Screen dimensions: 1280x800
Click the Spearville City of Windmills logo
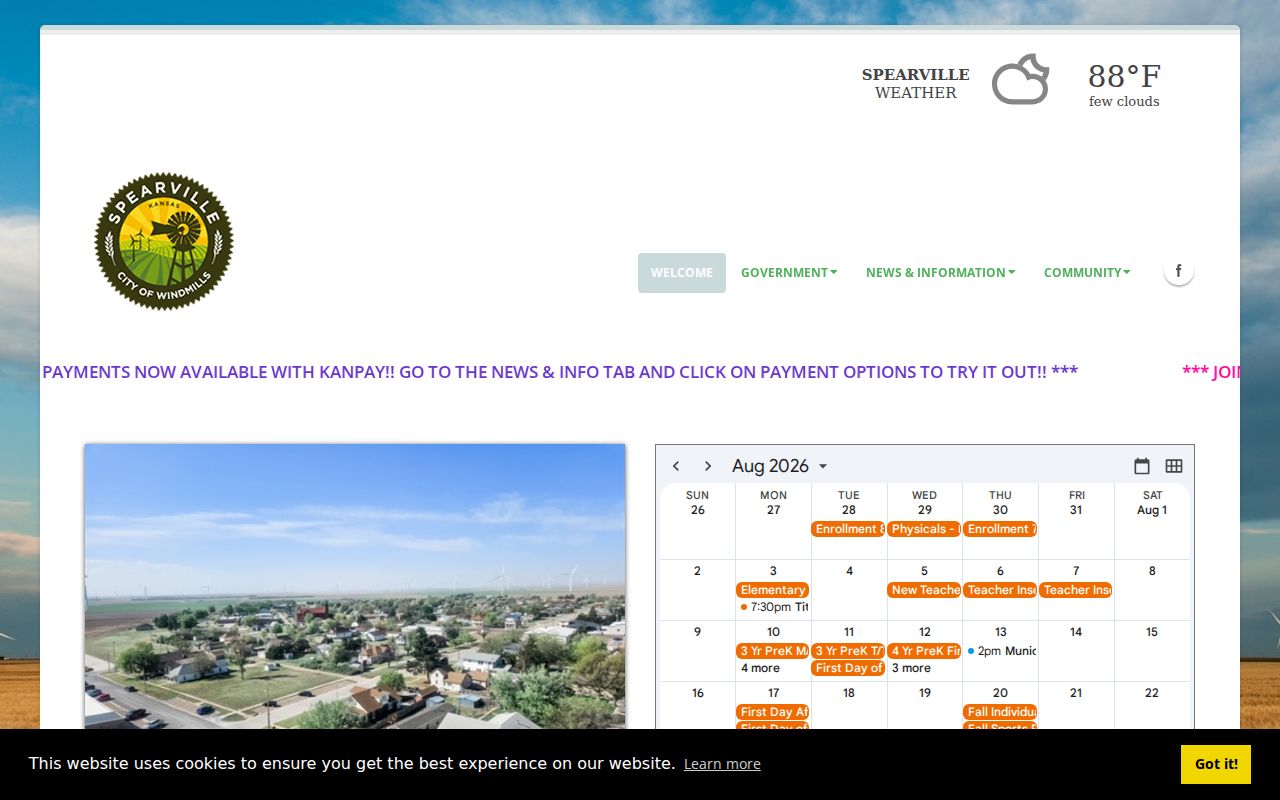[x=164, y=241]
